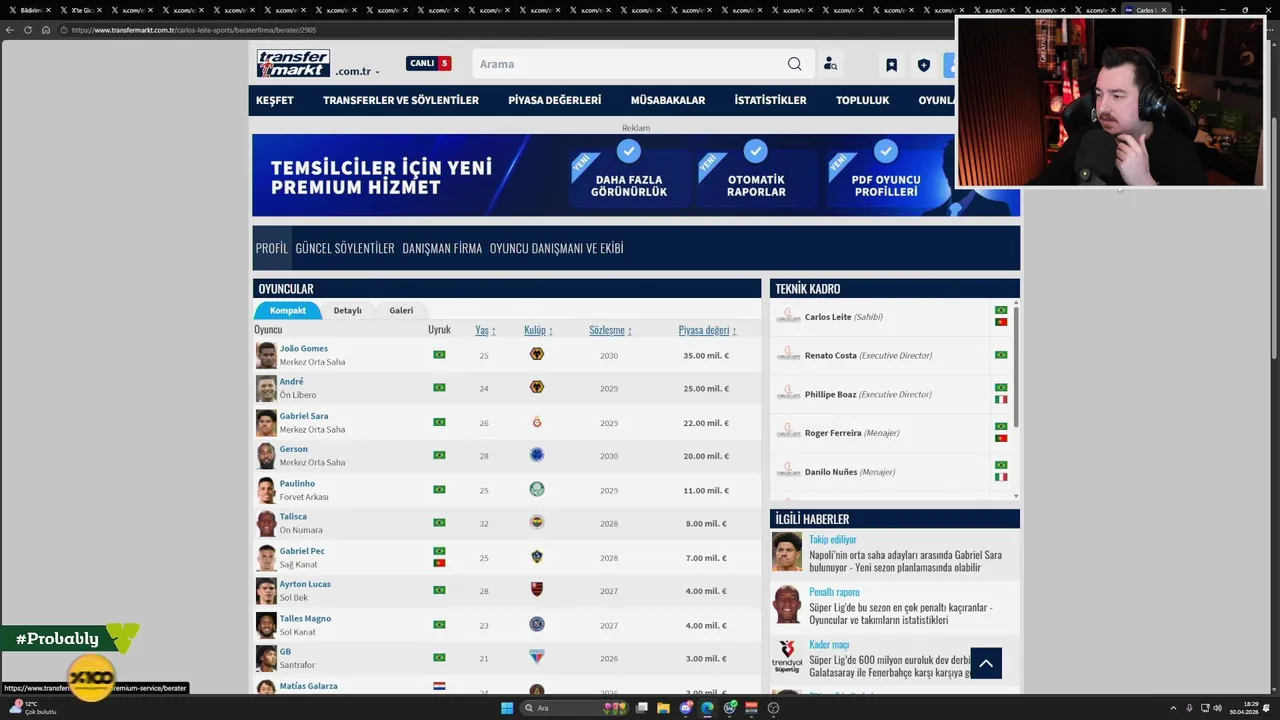This screenshot has height=720, width=1280.
Task: Open Talisca player profile link
Action: point(293,517)
